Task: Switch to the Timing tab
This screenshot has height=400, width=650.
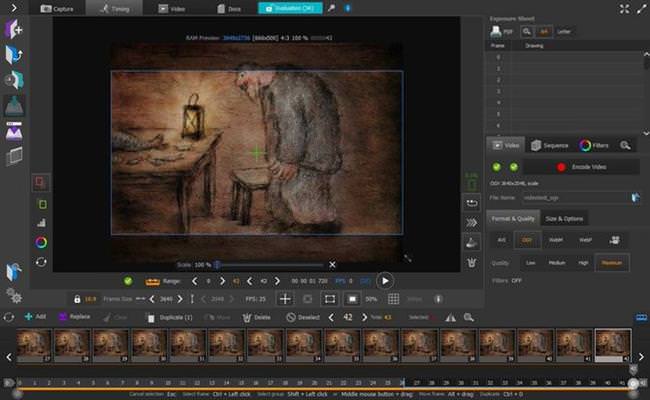Action: (114, 8)
